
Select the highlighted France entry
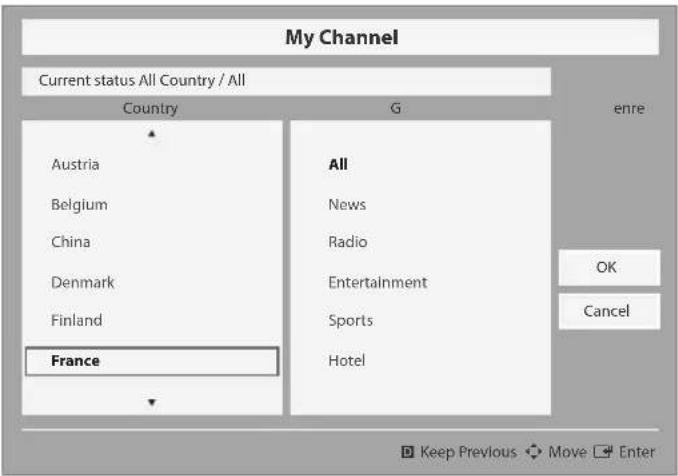[150, 361]
